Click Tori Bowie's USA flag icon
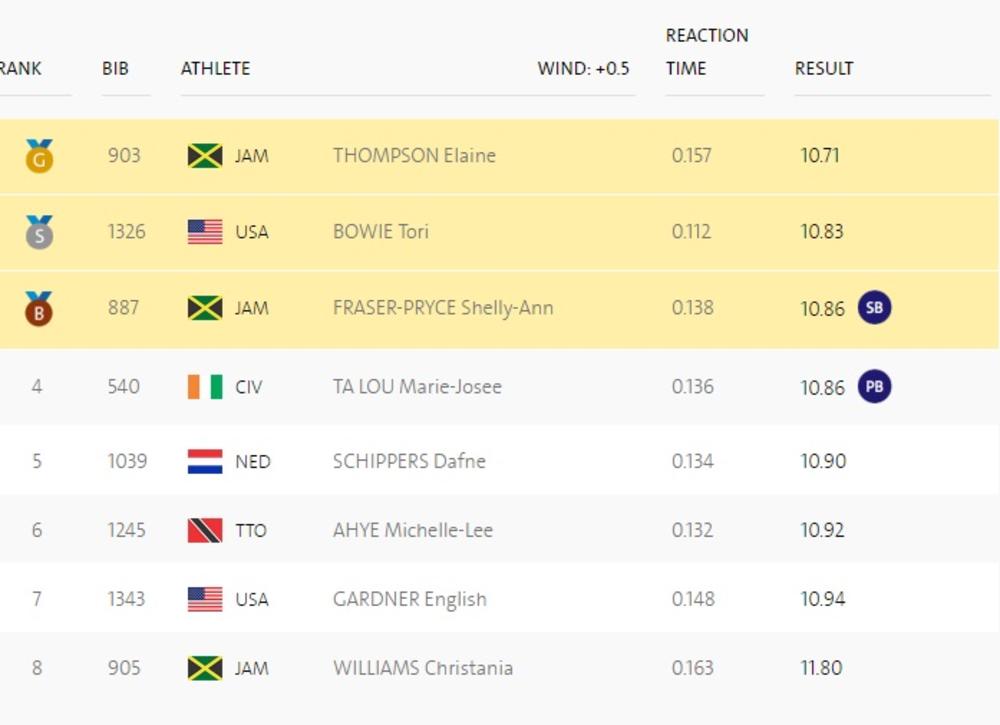The height and width of the screenshot is (725, 1000). pos(205,232)
